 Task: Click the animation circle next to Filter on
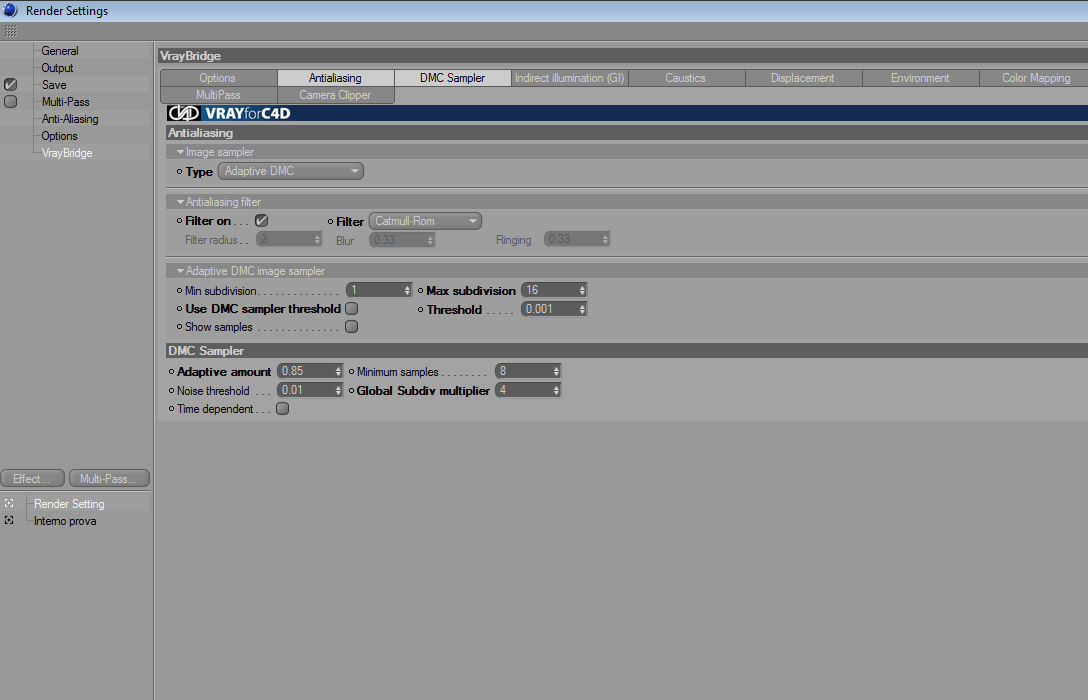(x=180, y=221)
